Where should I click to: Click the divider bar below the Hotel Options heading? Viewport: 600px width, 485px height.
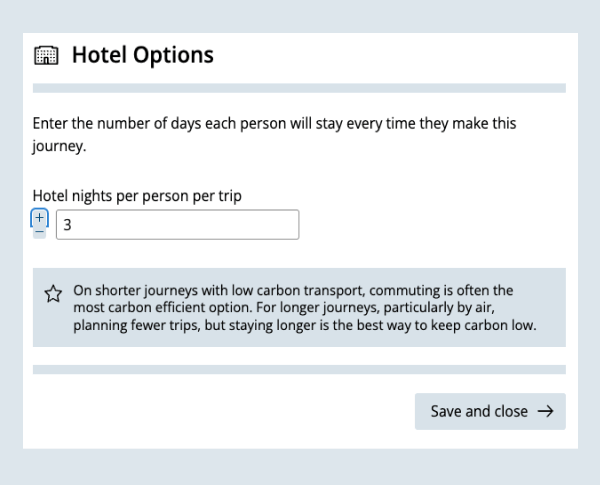(299, 88)
